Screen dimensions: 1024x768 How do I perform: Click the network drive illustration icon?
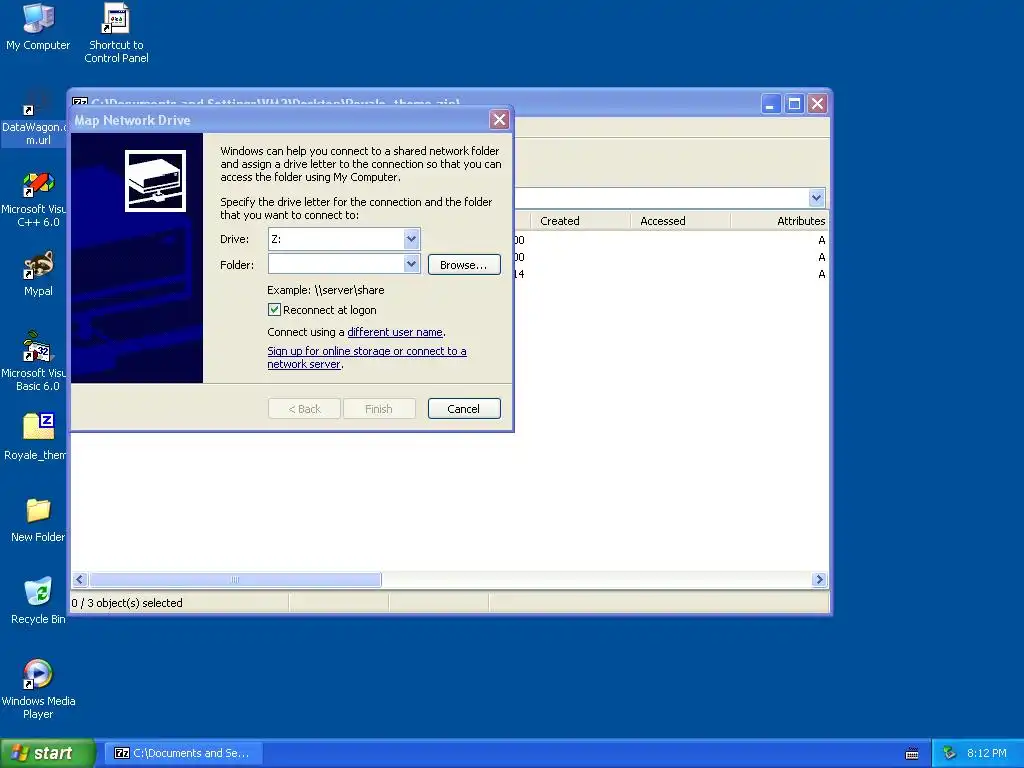click(155, 181)
